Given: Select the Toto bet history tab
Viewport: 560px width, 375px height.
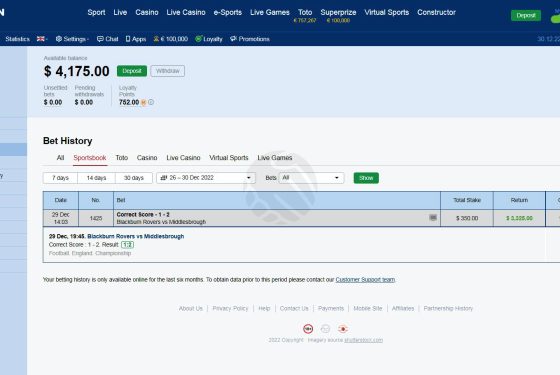Looking at the screenshot, I should click(x=122, y=158).
